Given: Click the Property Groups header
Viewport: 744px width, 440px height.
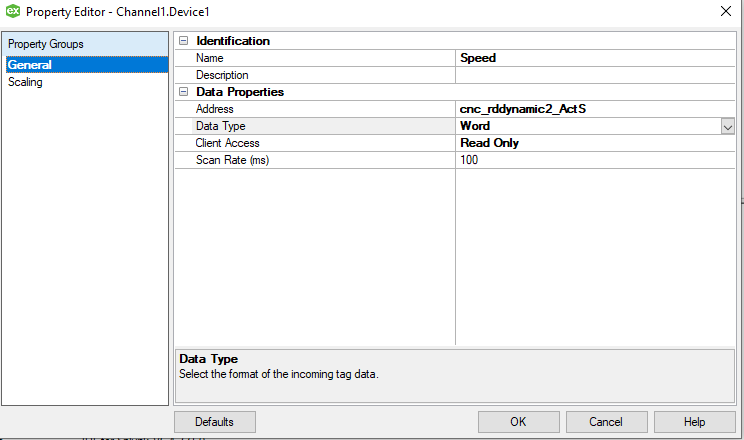Looking at the screenshot, I should click(87, 44).
